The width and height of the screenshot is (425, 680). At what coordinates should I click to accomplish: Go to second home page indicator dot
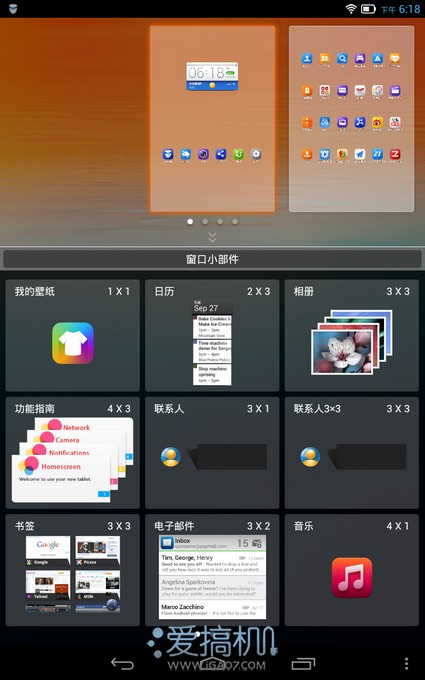(205, 222)
